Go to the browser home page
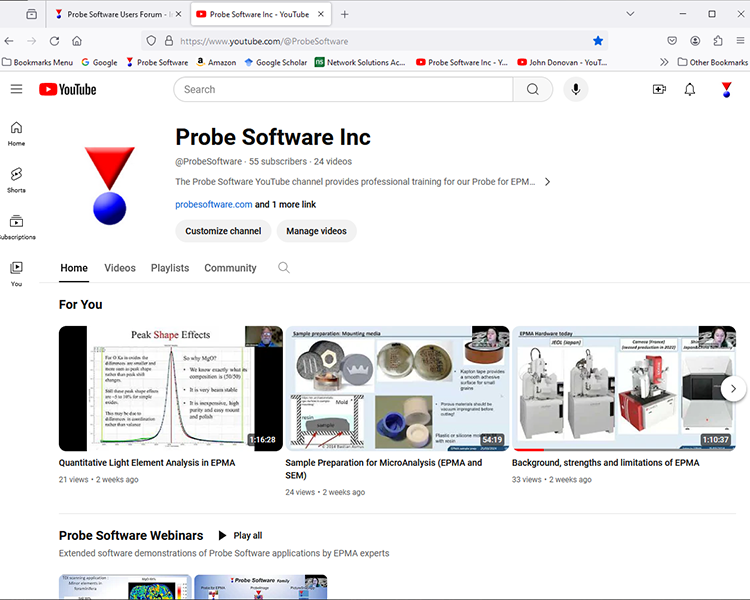The height and width of the screenshot is (600, 750). [x=77, y=41]
